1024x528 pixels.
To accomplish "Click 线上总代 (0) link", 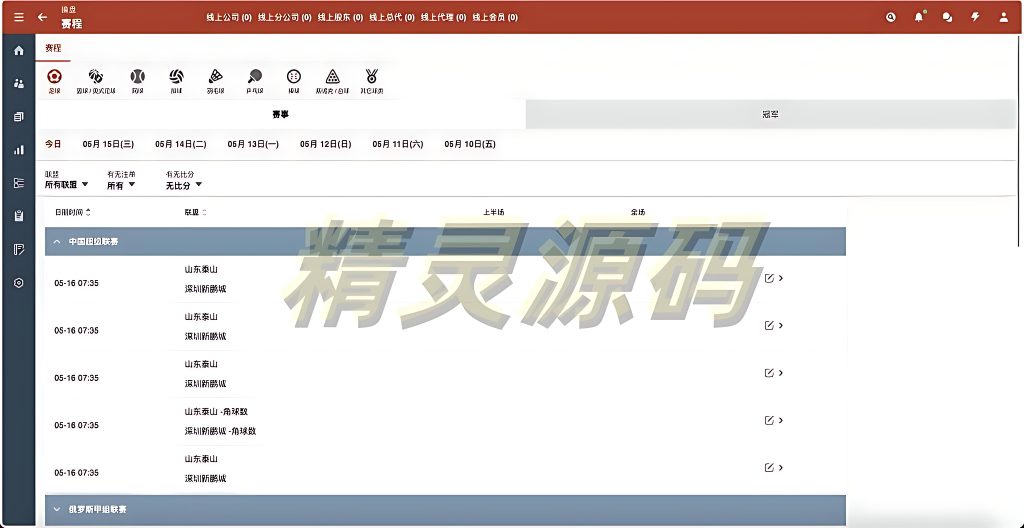I will [x=392, y=18].
